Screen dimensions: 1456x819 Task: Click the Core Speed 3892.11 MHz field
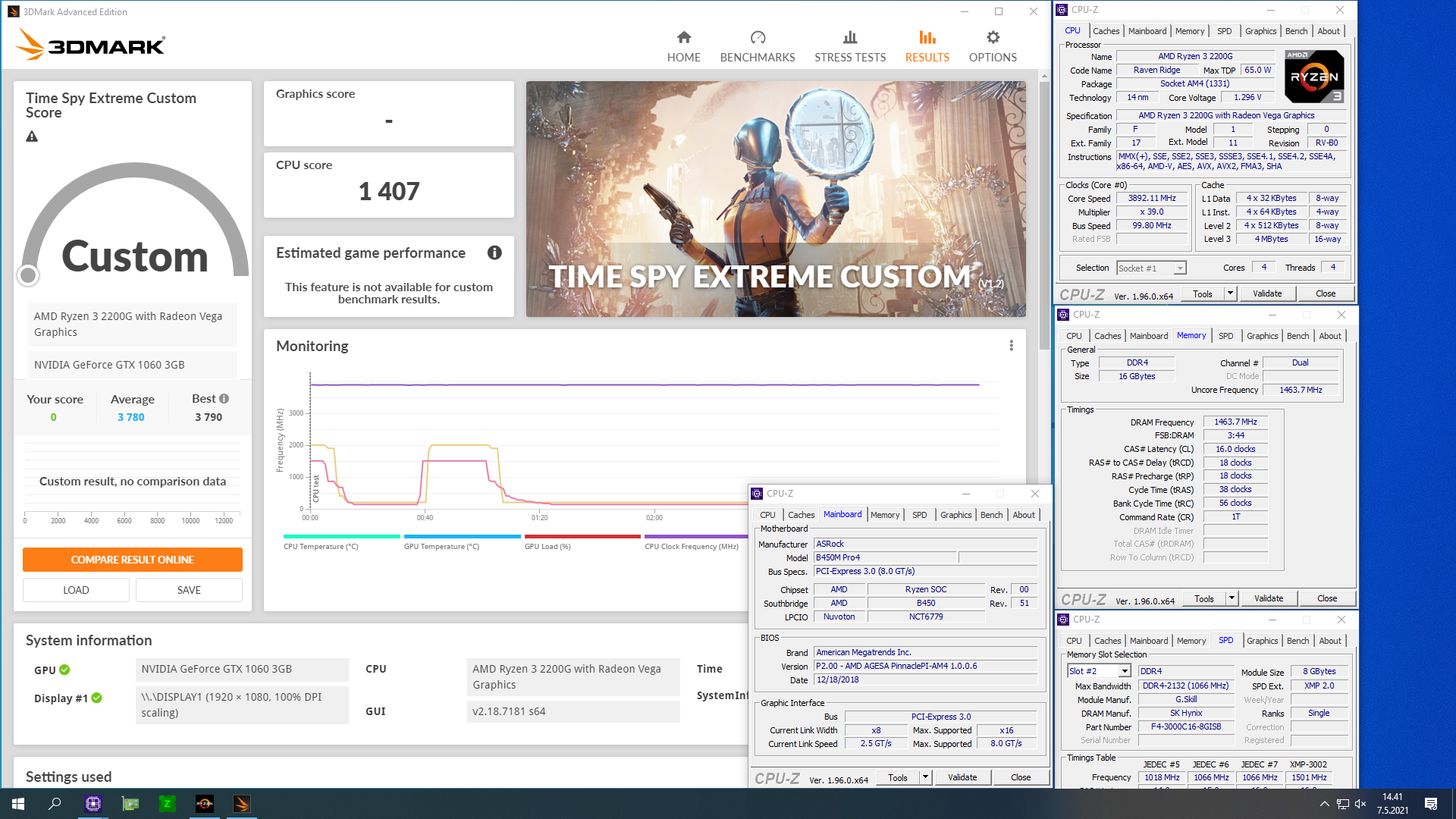(1151, 198)
